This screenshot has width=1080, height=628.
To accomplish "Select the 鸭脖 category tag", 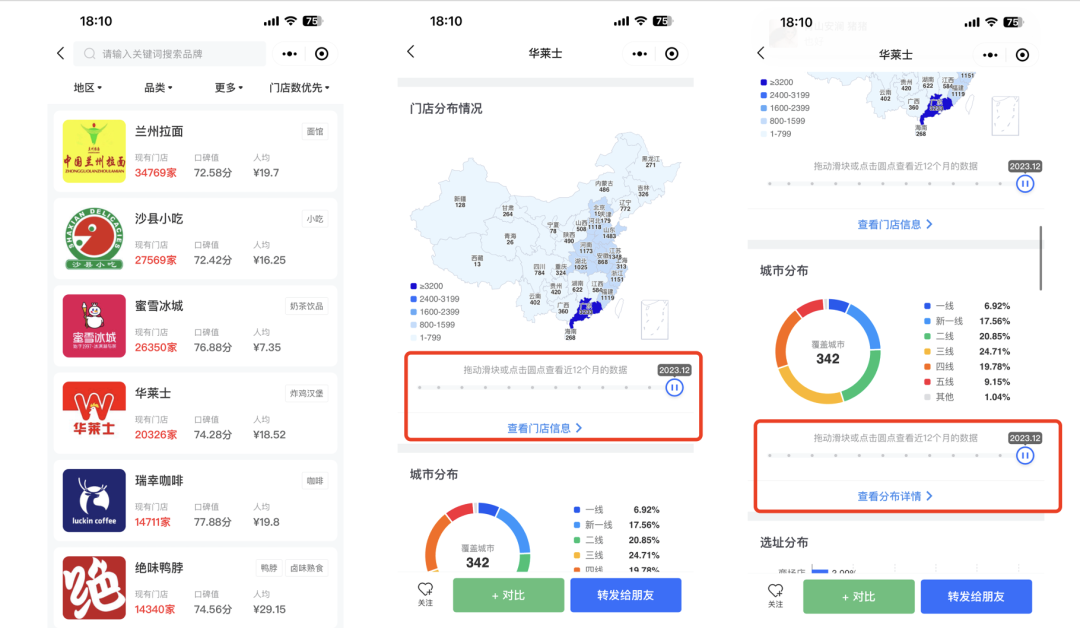I will click(269, 568).
